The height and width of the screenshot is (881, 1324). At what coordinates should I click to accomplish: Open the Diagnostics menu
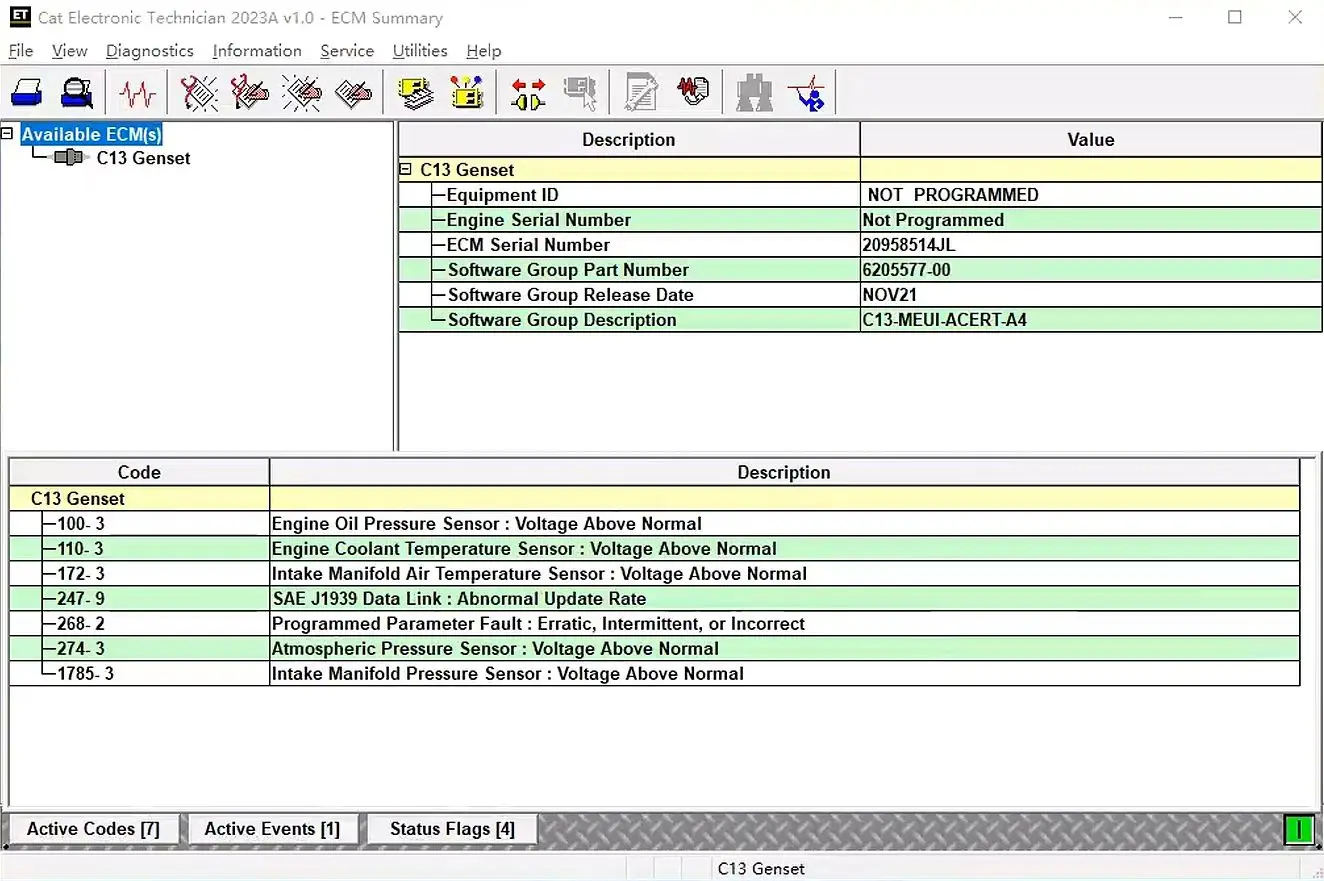(150, 51)
